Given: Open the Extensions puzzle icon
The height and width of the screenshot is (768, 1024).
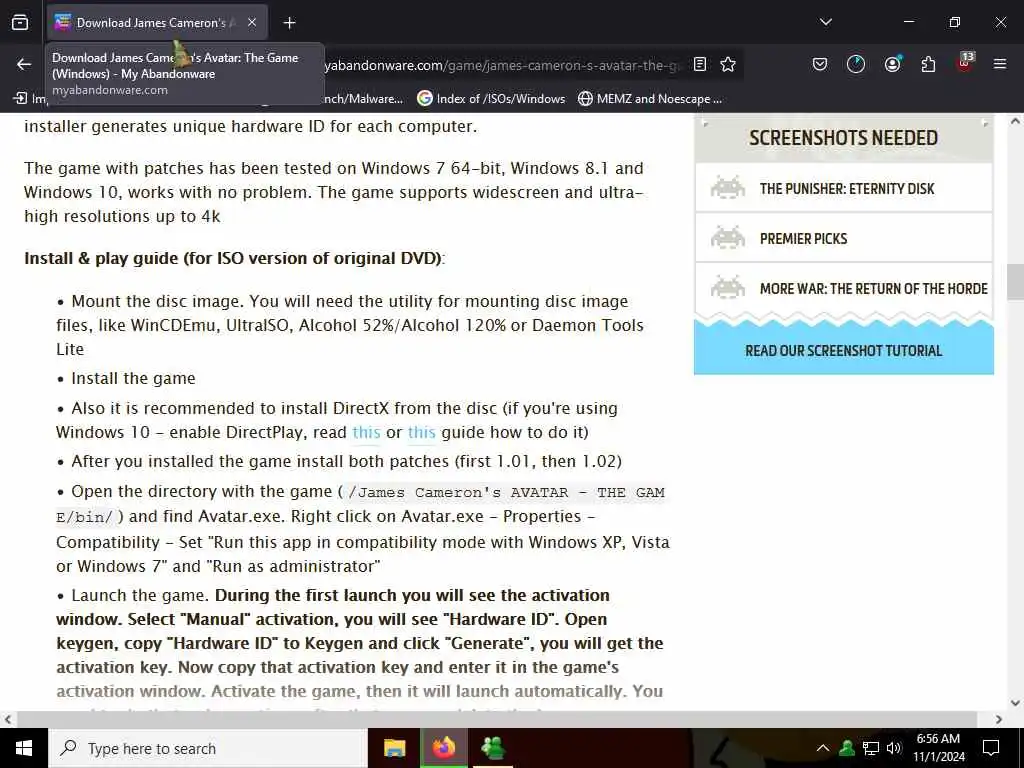Looking at the screenshot, I should pyautogui.click(x=928, y=64).
